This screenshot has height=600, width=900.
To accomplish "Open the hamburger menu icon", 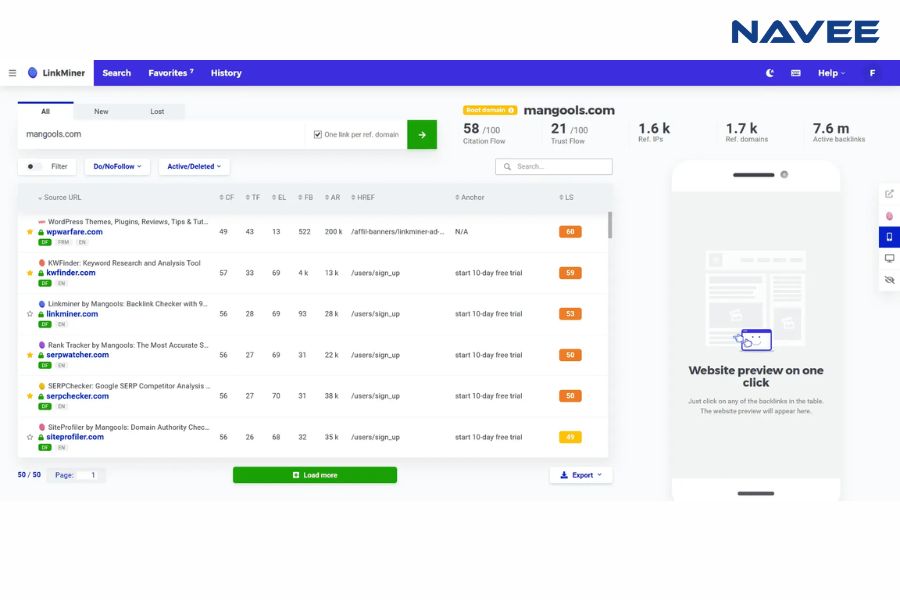I will tap(12, 73).
